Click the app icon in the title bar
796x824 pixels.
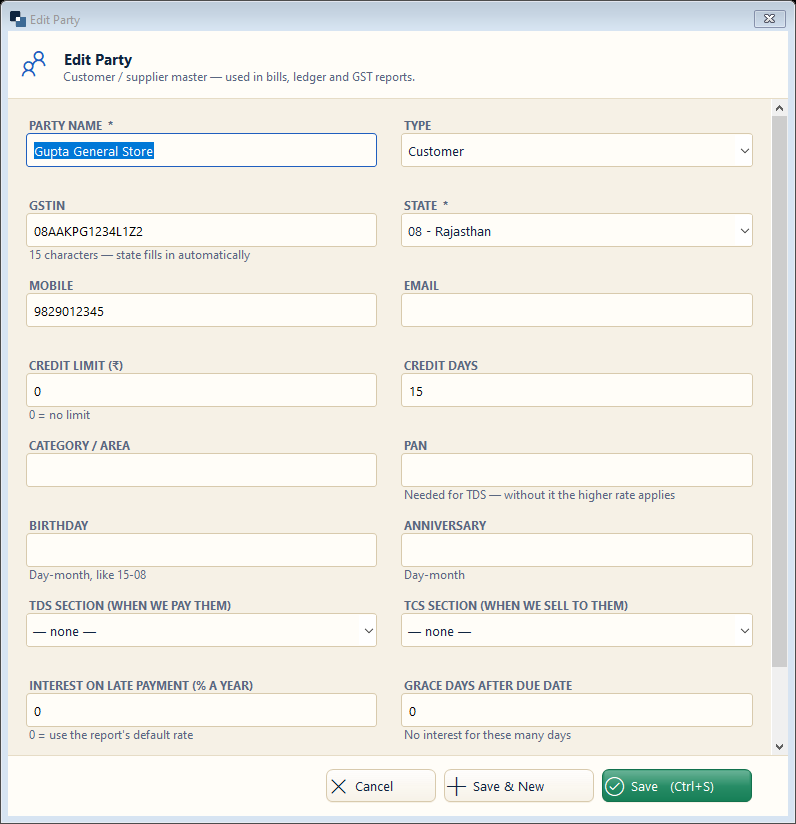click(x=18, y=19)
